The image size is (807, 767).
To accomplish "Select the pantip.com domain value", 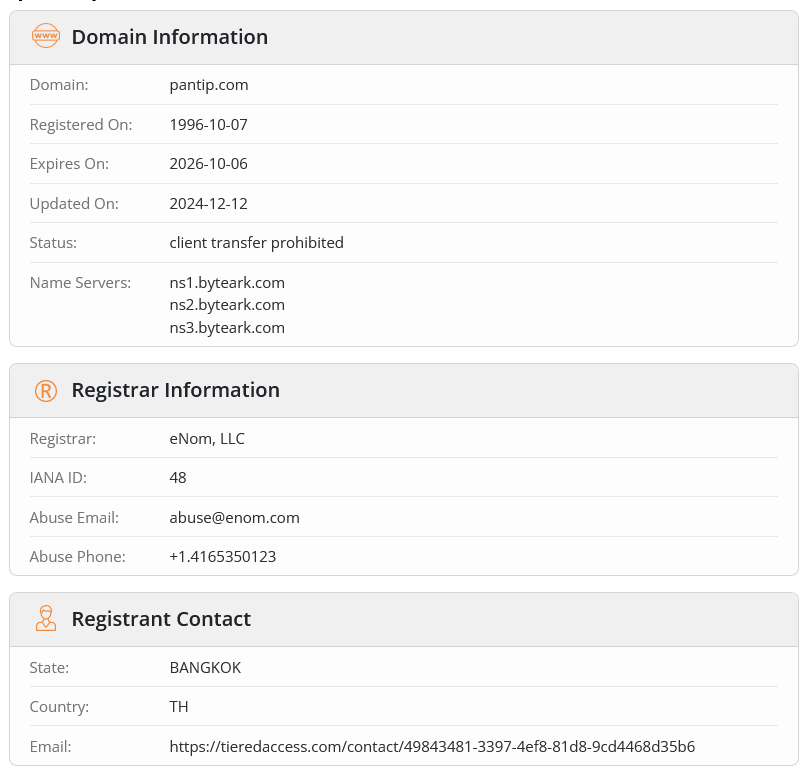I will (209, 85).
